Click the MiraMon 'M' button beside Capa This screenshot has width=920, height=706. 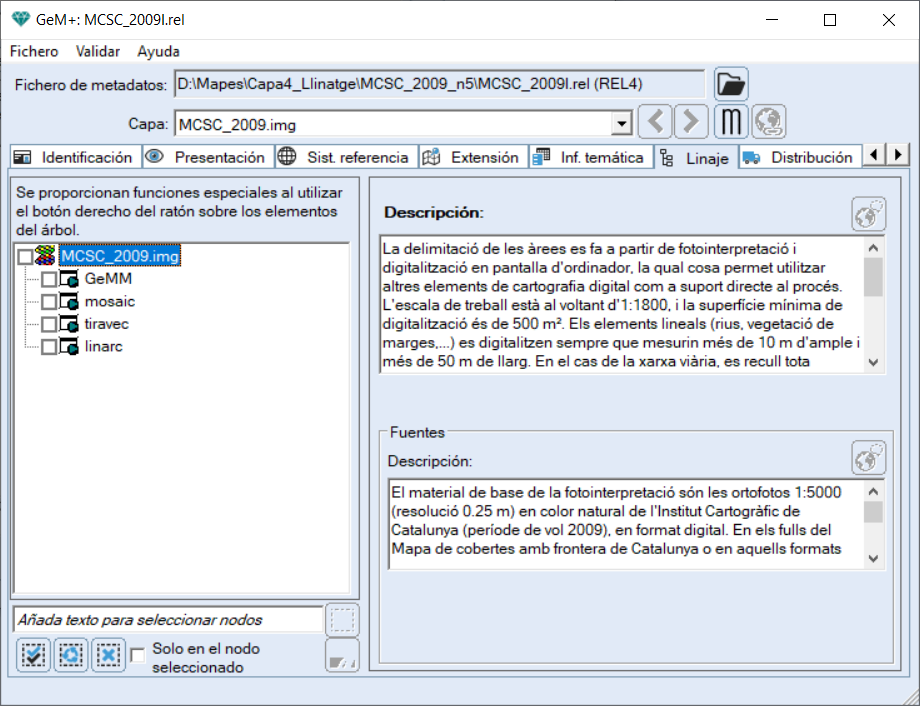(731, 123)
